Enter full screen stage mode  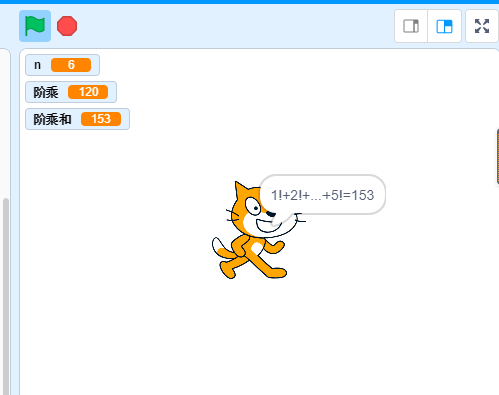coord(482,26)
